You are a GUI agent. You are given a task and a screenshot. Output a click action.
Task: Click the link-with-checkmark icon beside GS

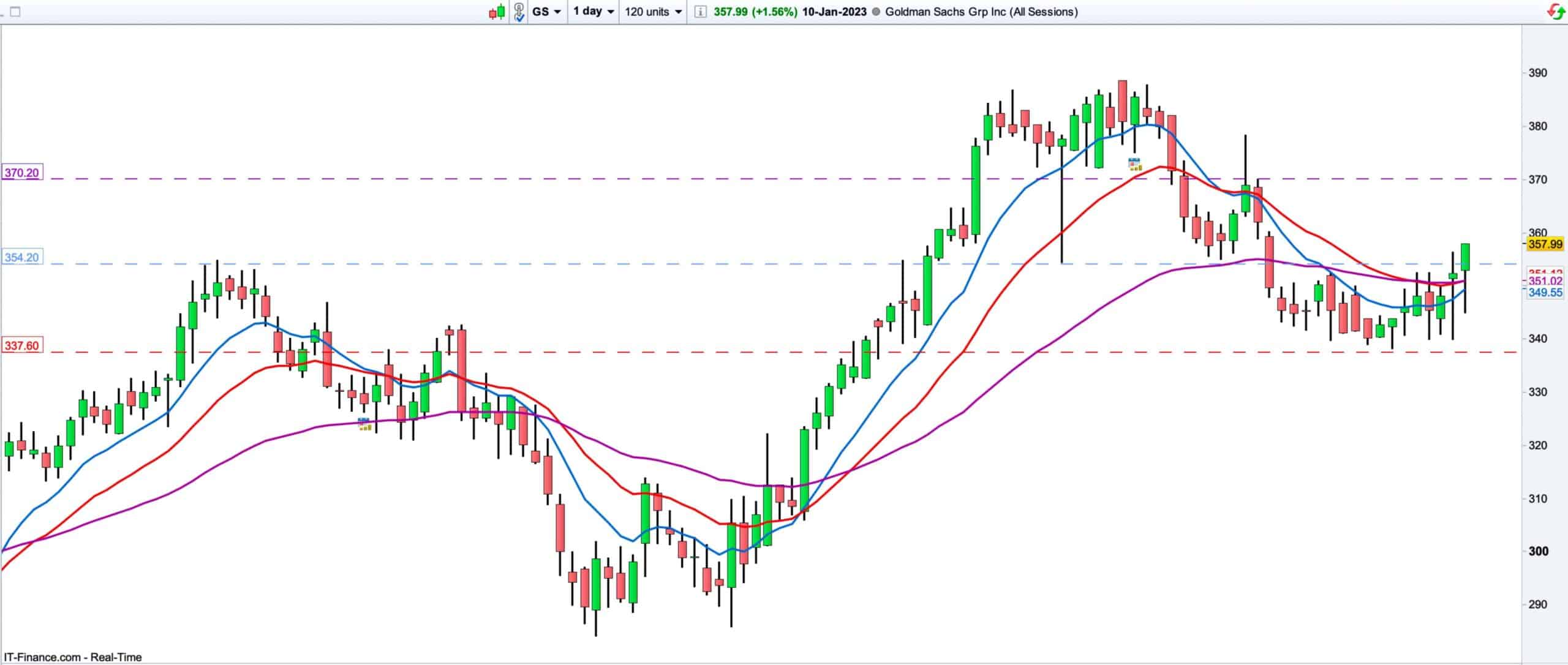click(519, 12)
